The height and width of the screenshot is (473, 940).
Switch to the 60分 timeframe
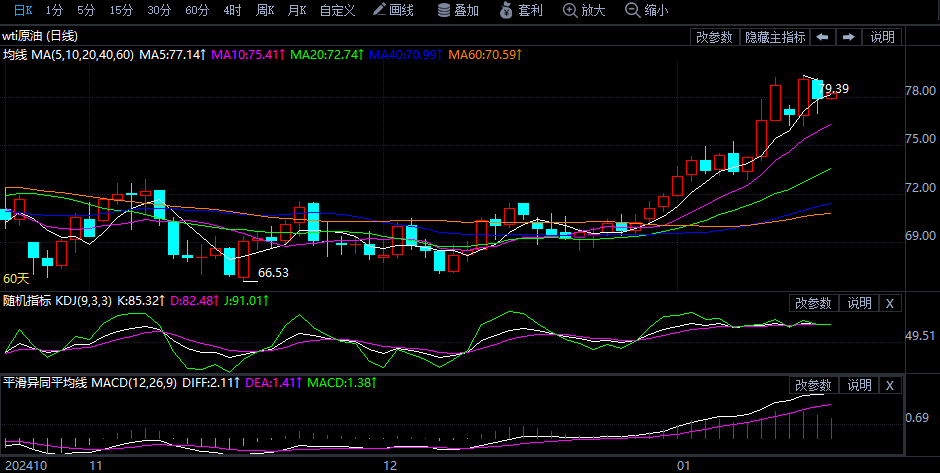click(x=197, y=11)
